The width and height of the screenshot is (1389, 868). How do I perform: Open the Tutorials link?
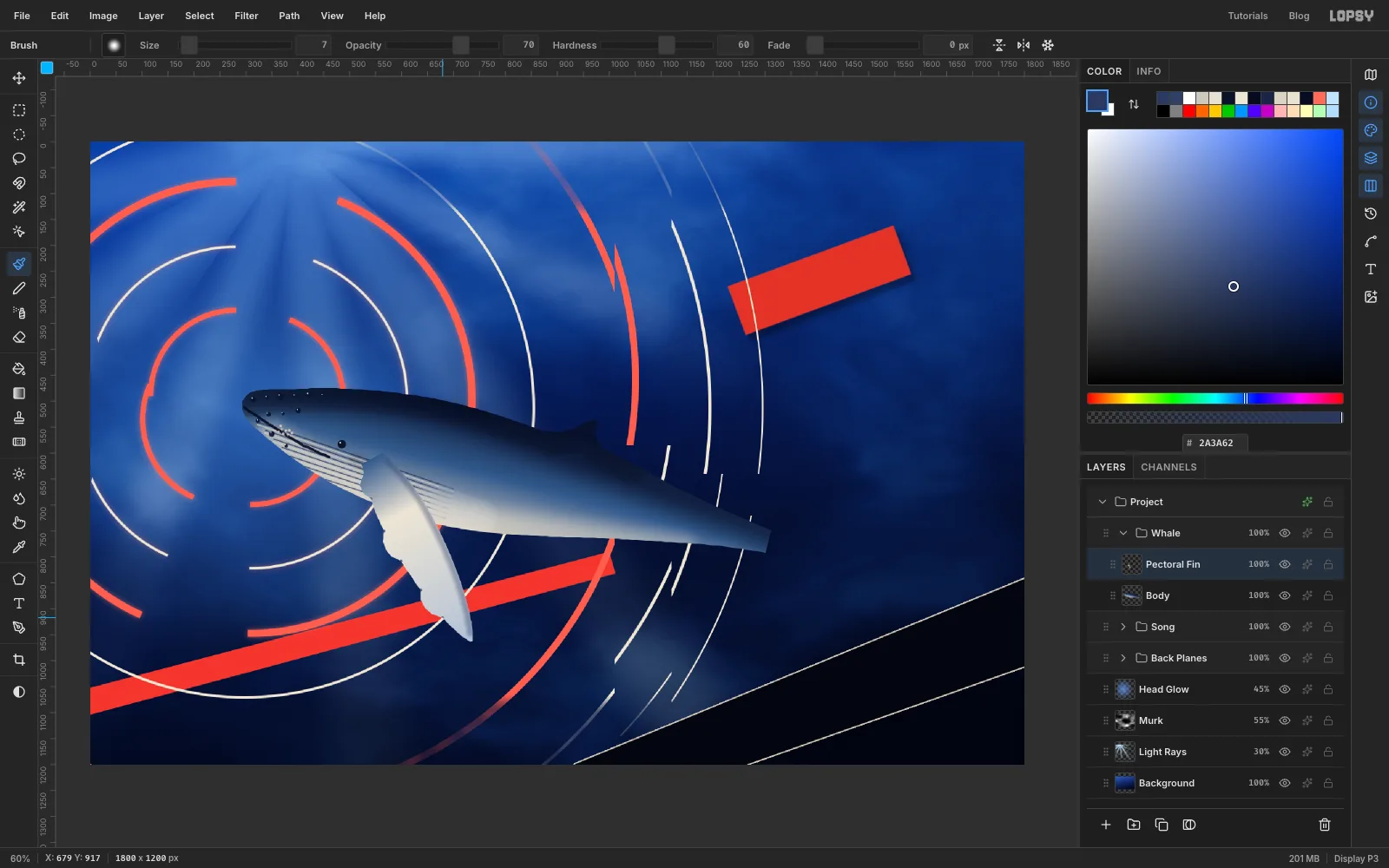coord(1247,16)
